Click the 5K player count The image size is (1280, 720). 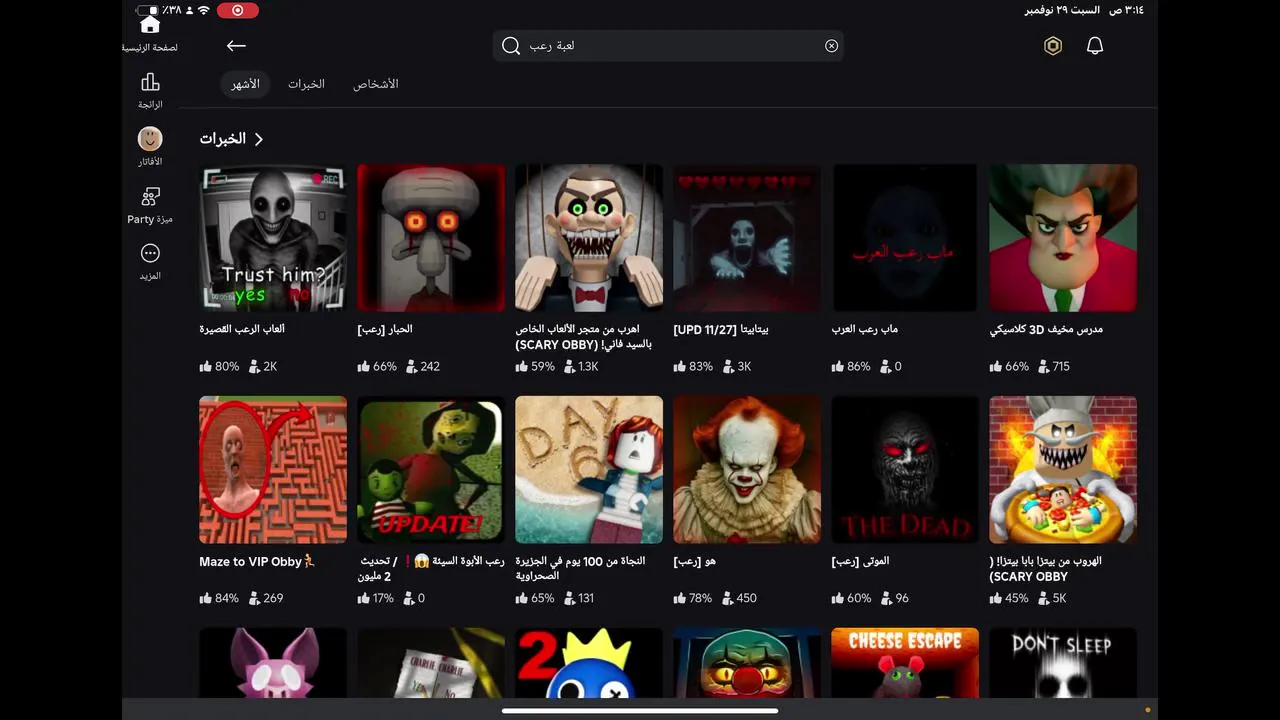pyautogui.click(x=1053, y=598)
